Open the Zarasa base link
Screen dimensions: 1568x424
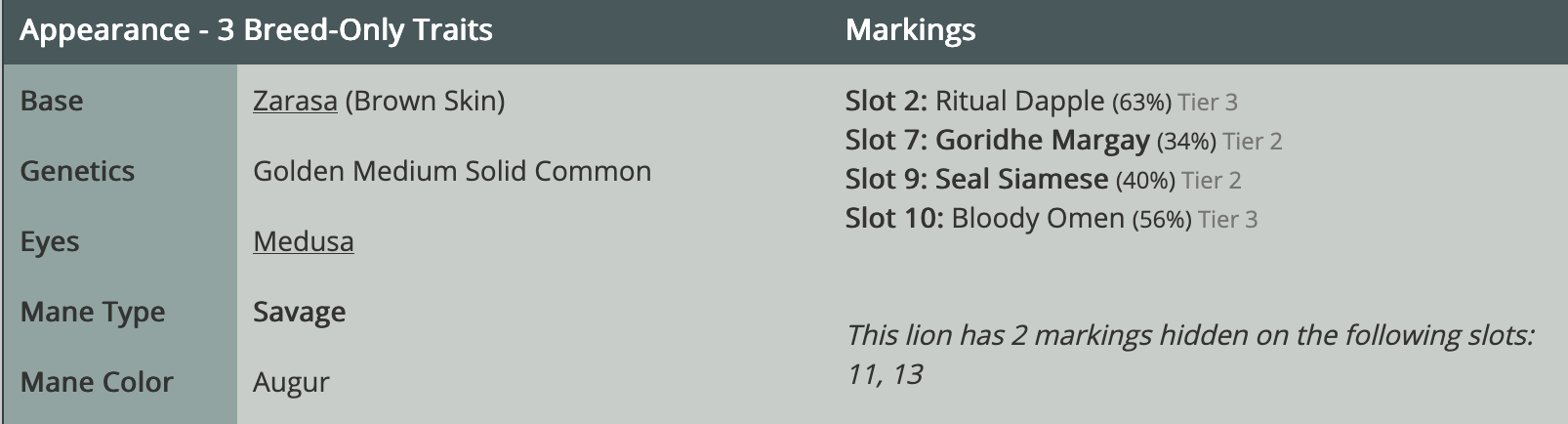coord(295,101)
